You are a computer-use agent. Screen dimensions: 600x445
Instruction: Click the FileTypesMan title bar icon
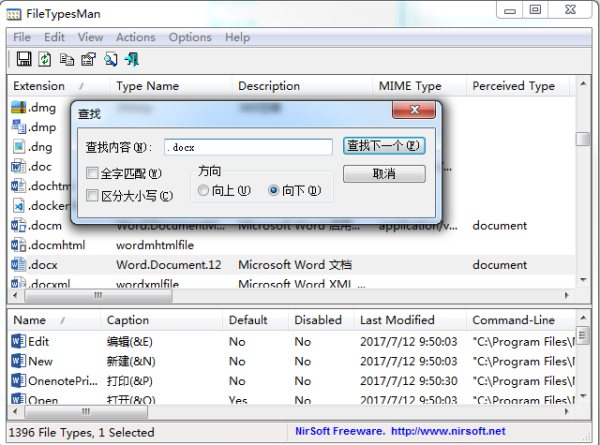coord(14,14)
